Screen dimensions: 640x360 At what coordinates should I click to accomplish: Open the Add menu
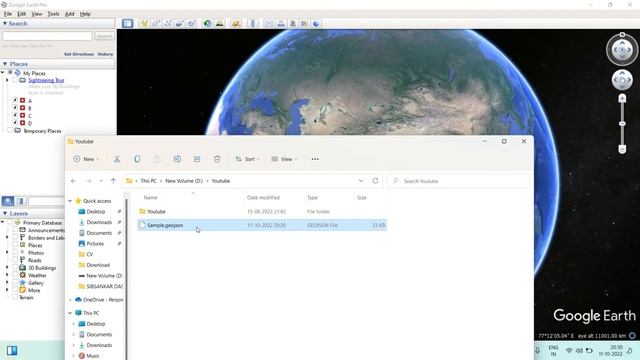[70, 14]
